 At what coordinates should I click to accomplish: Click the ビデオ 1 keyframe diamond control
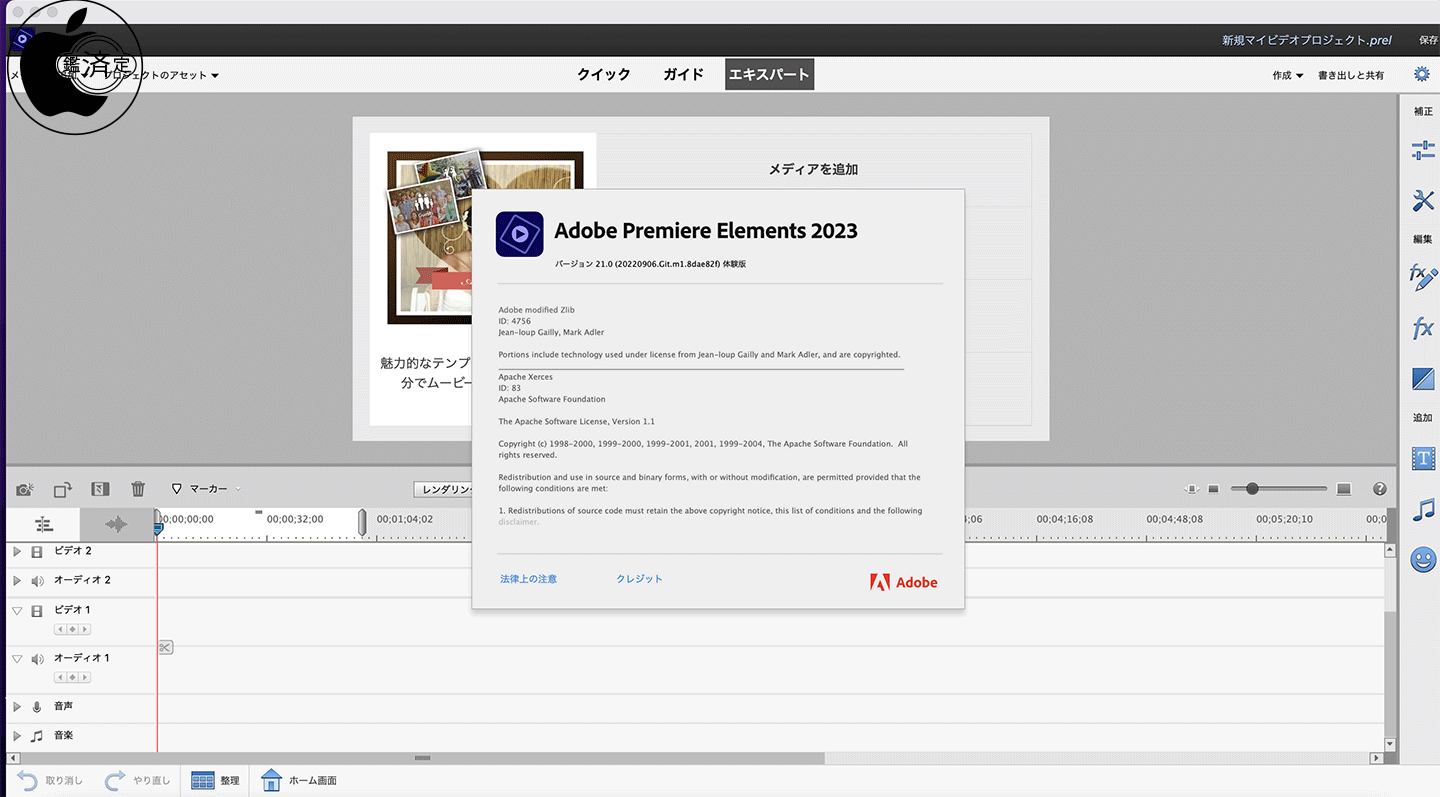72,629
